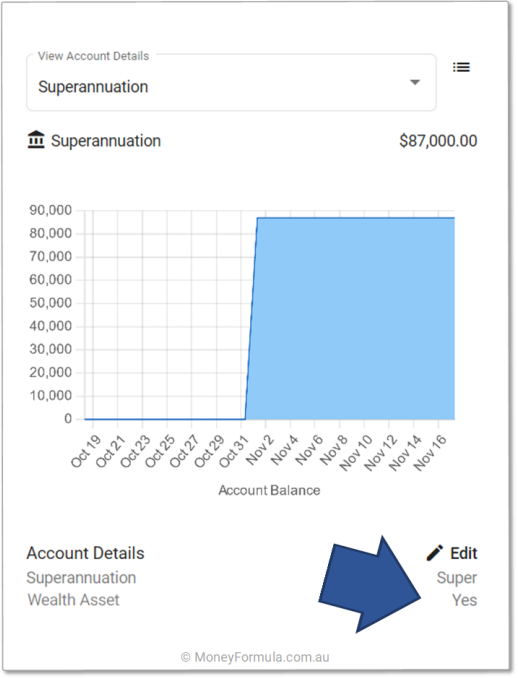Click the Superannuation name under Account Details
Screen dimensions: 518x678
81,578
